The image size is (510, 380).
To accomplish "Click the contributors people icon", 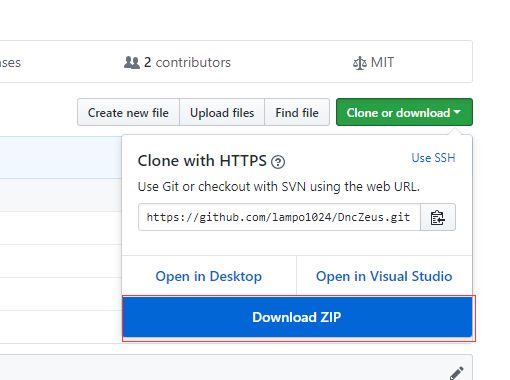I will [132, 63].
